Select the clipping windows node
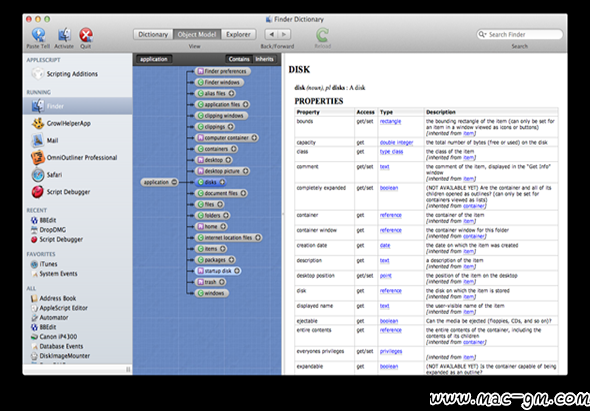The image size is (590, 411). [221, 116]
